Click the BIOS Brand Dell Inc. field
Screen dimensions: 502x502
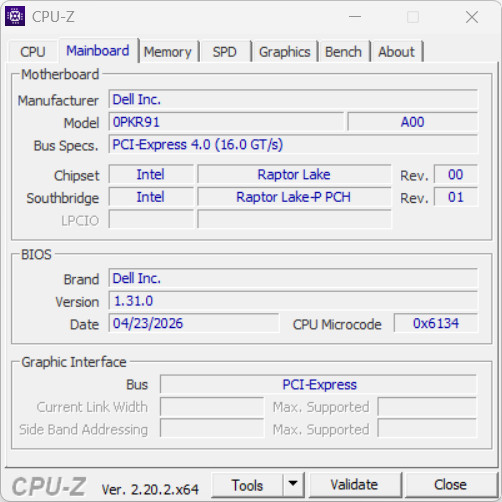pos(293,278)
